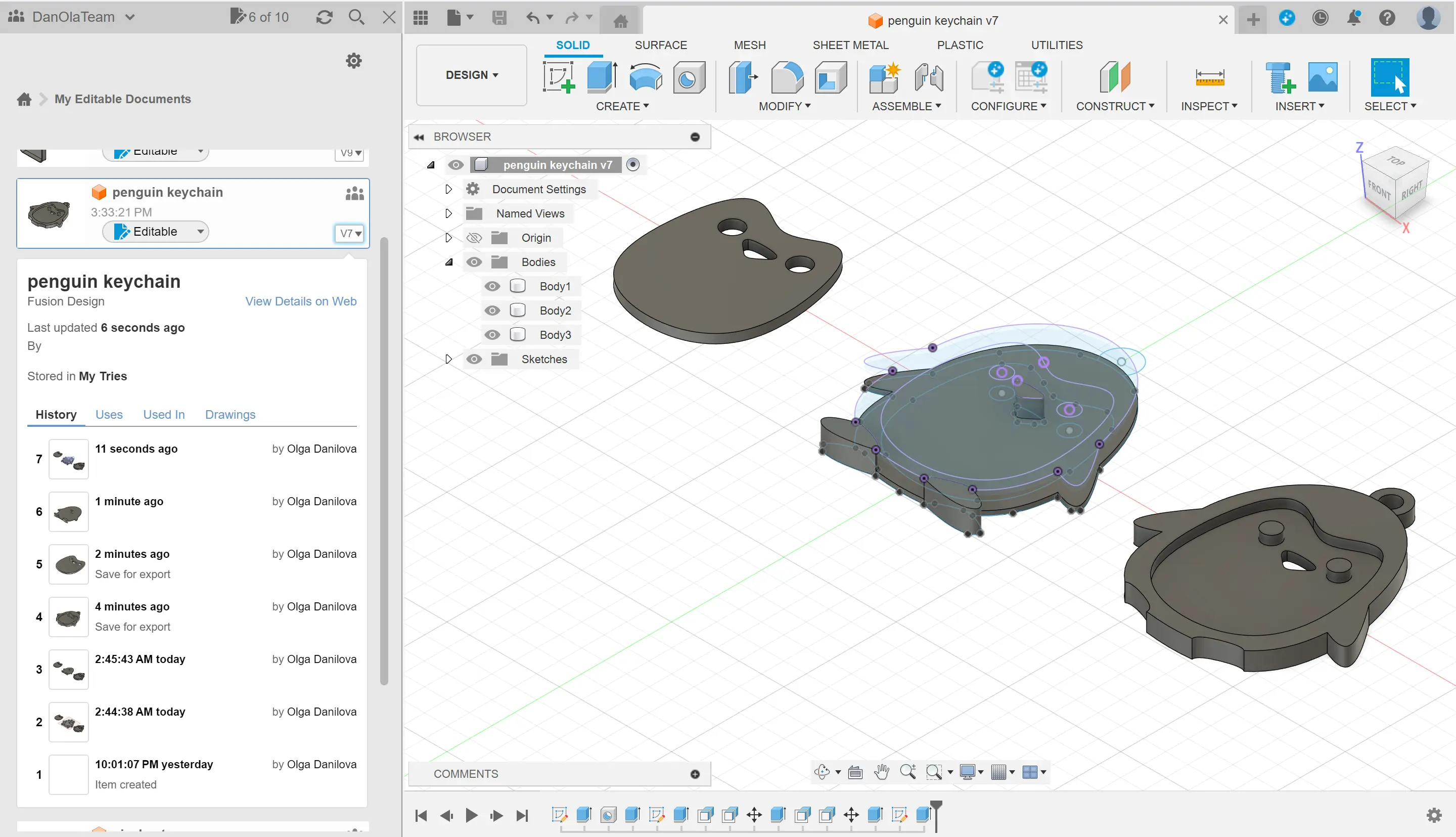Expand the Sketches node
1456x837 pixels.
click(449, 359)
